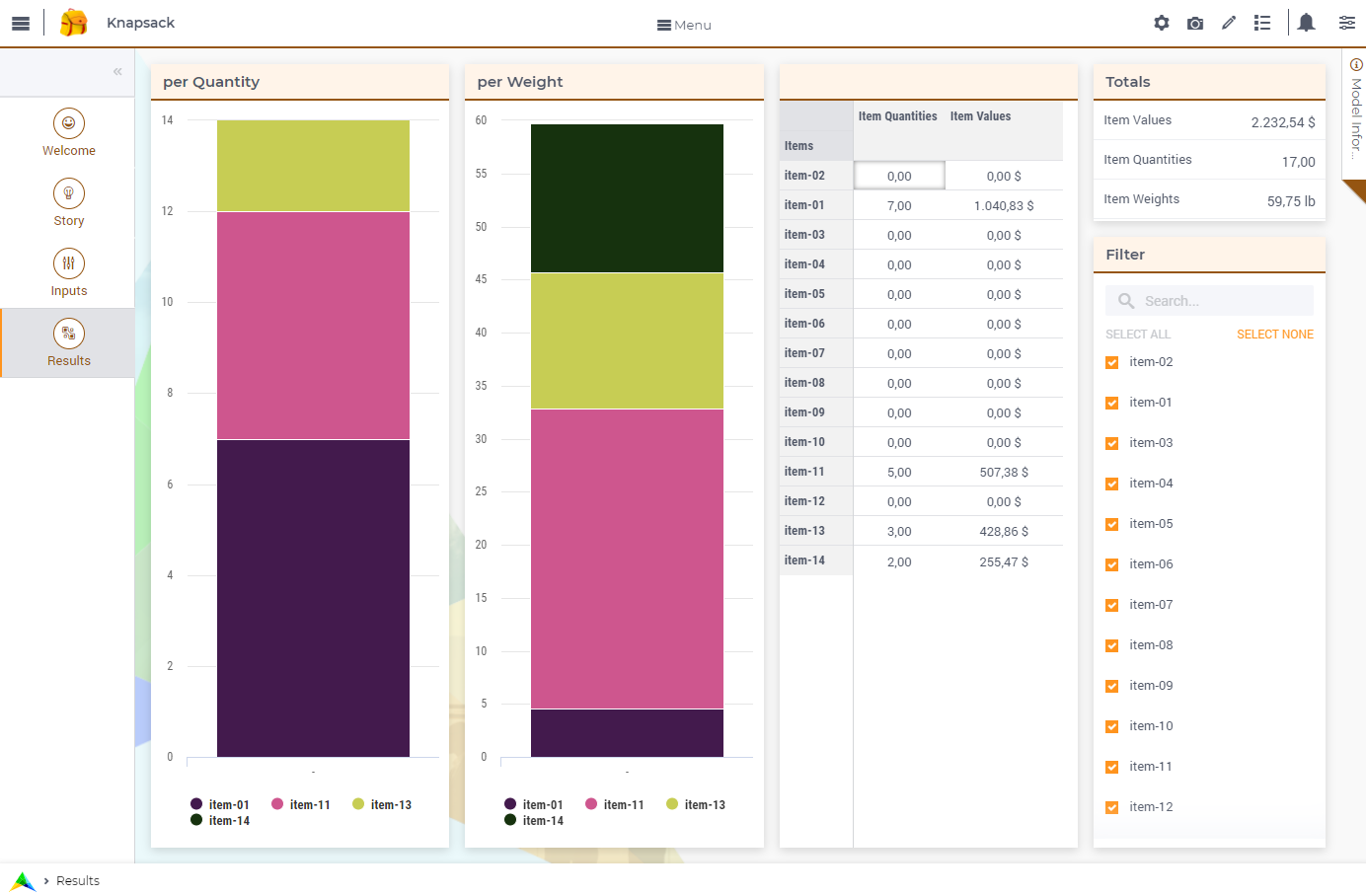
Task: Click the item-14 legend swatch in per Quantity
Action: [x=196, y=820]
